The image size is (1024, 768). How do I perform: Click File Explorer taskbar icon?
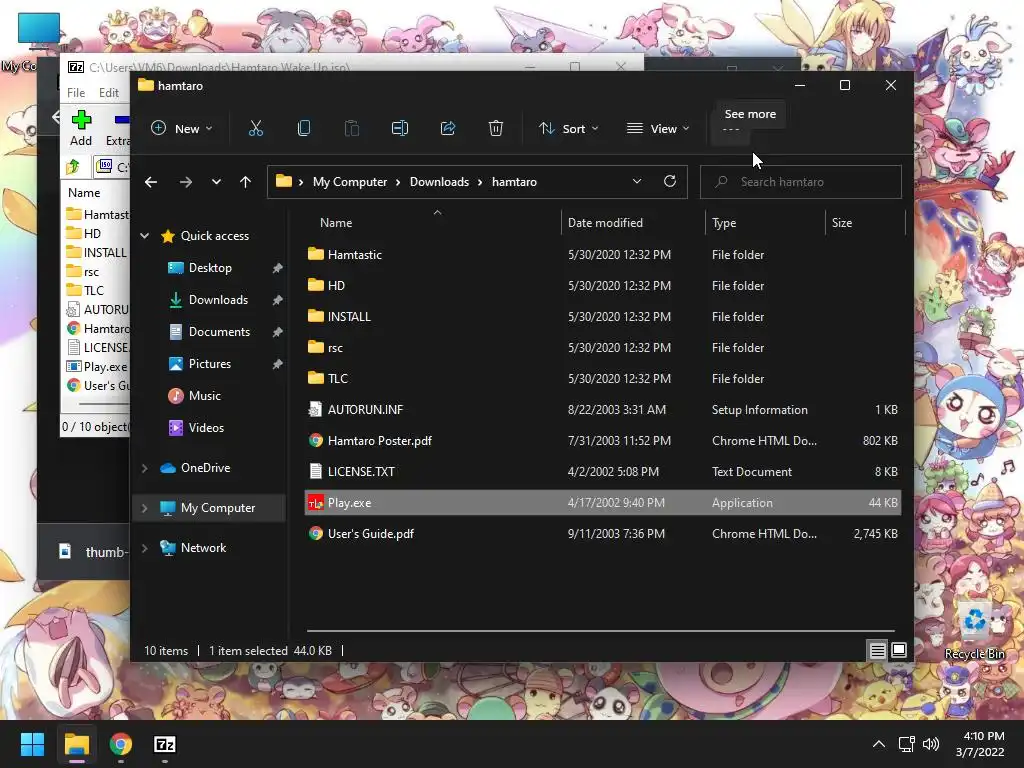pos(76,744)
